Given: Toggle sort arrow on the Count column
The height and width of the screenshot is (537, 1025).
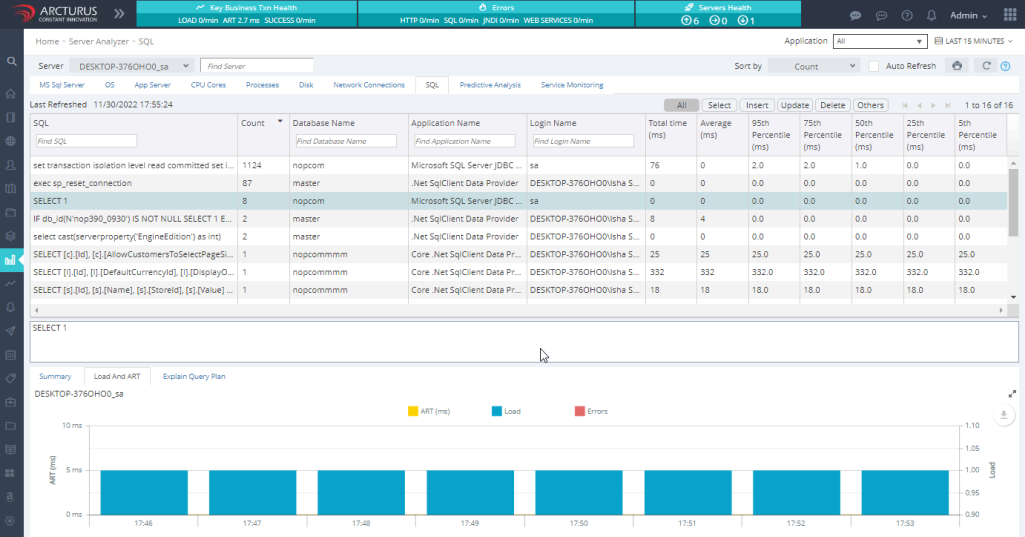Looking at the screenshot, I should coord(280,122).
